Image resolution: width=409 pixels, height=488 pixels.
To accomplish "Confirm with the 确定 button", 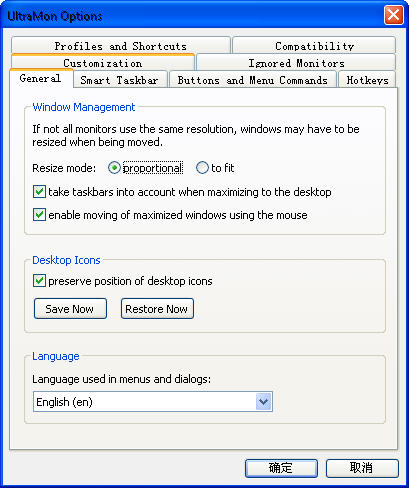I will [x=281, y=468].
